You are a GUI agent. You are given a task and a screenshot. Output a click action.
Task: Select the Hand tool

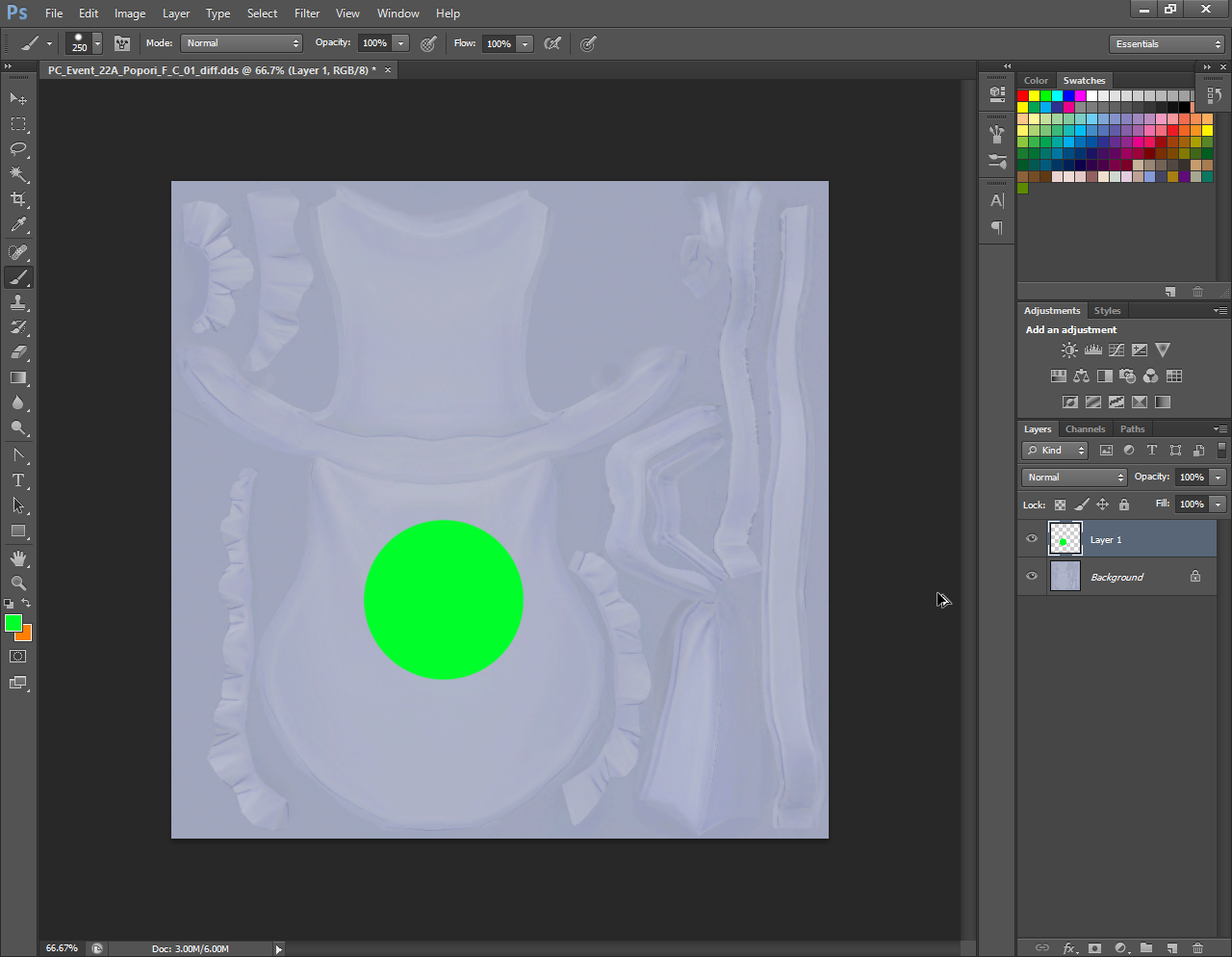pos(18,558)
